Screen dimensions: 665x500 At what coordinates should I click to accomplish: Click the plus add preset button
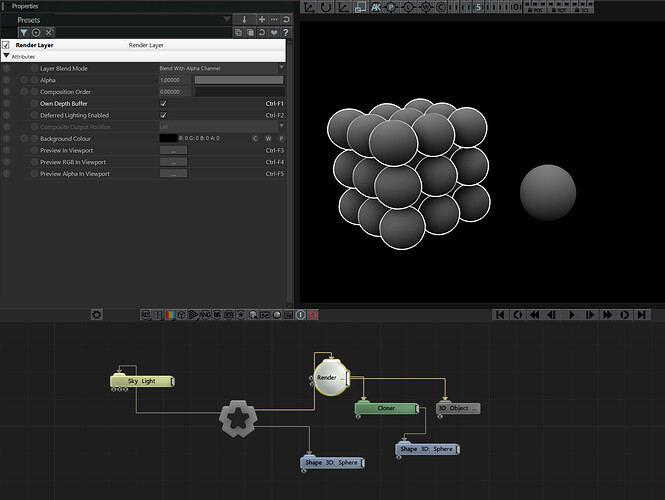point(262,20)
